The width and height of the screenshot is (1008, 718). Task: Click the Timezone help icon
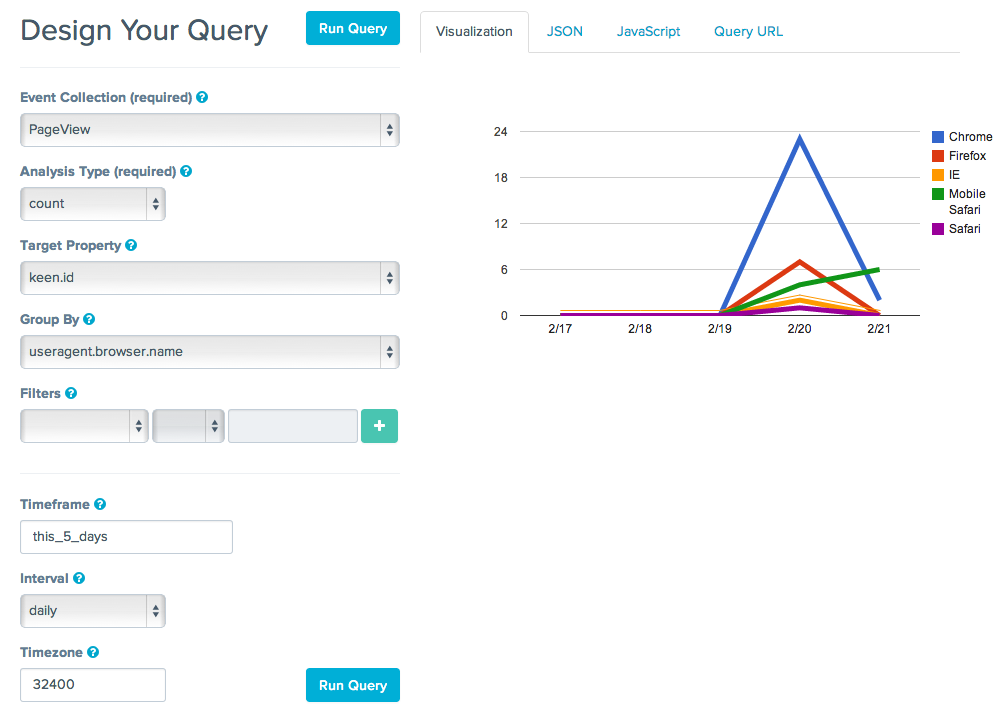pos(93,653)
